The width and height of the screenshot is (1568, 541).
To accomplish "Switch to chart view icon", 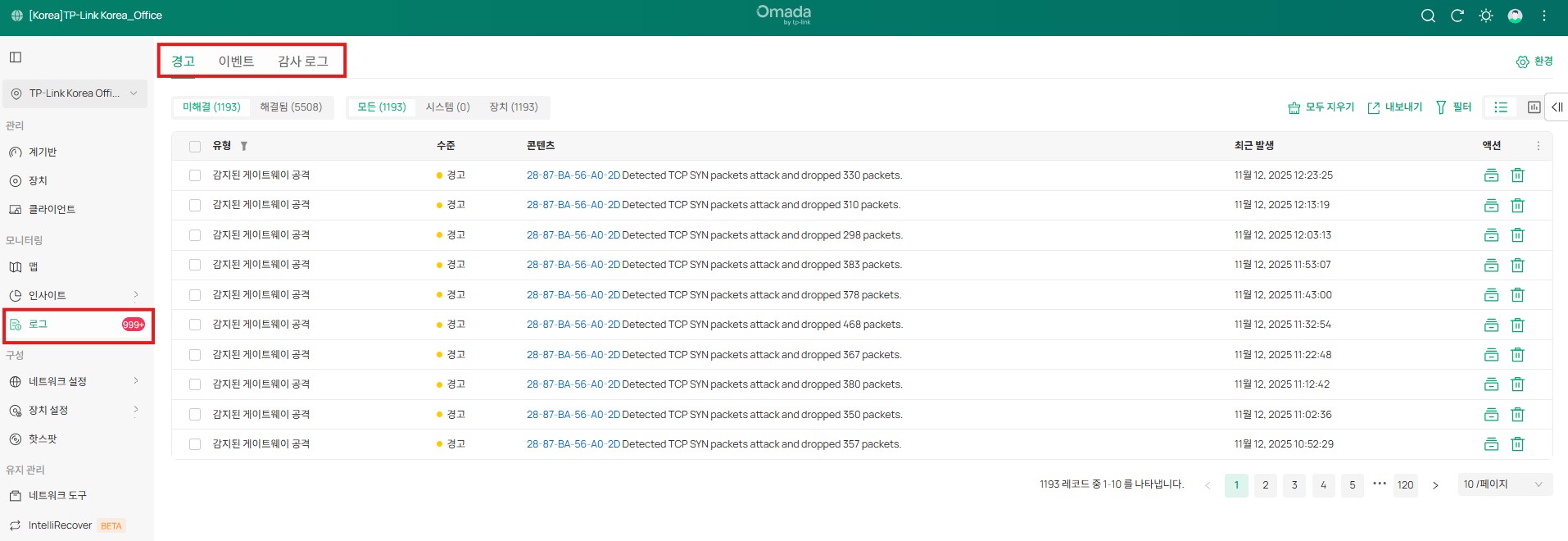I will 1534,107.
